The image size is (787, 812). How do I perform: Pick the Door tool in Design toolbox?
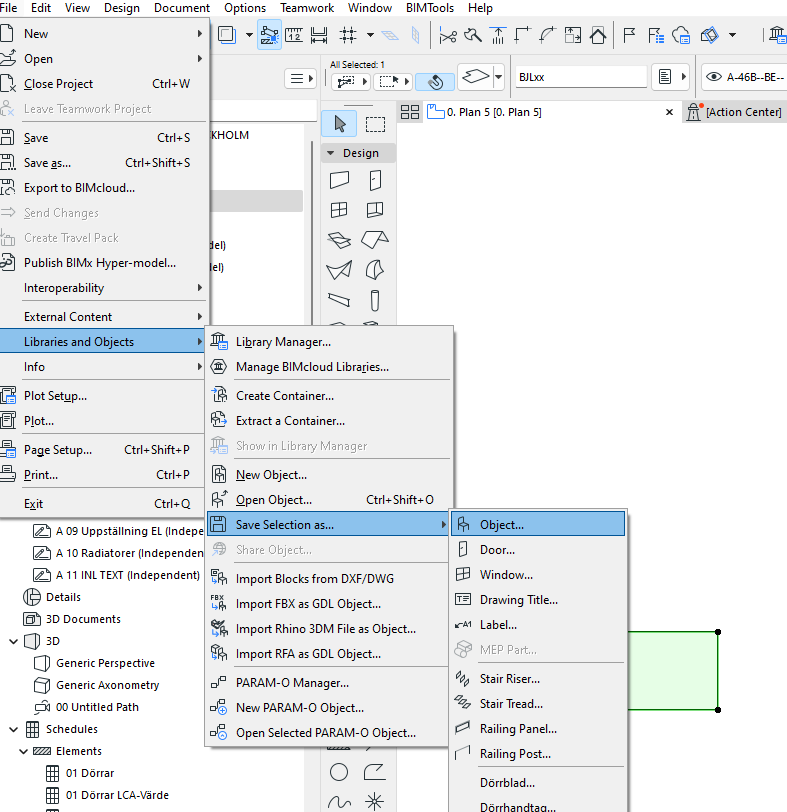point(375,180)
